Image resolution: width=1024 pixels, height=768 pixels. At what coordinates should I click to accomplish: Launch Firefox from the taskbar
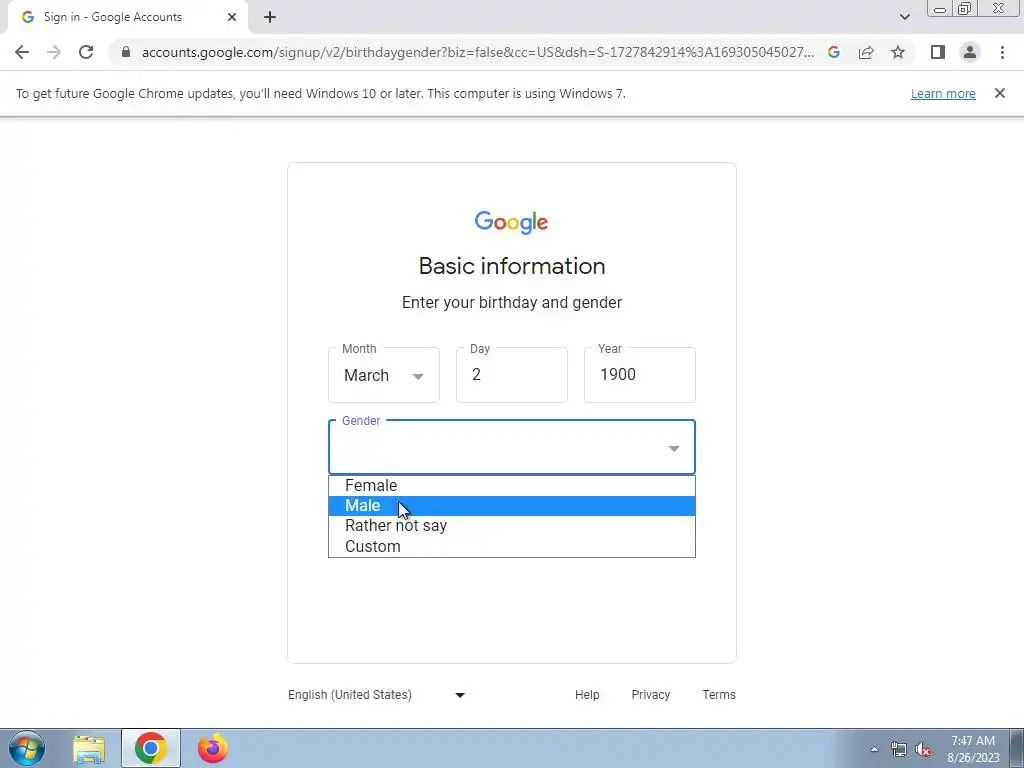(x=213, y=748)
